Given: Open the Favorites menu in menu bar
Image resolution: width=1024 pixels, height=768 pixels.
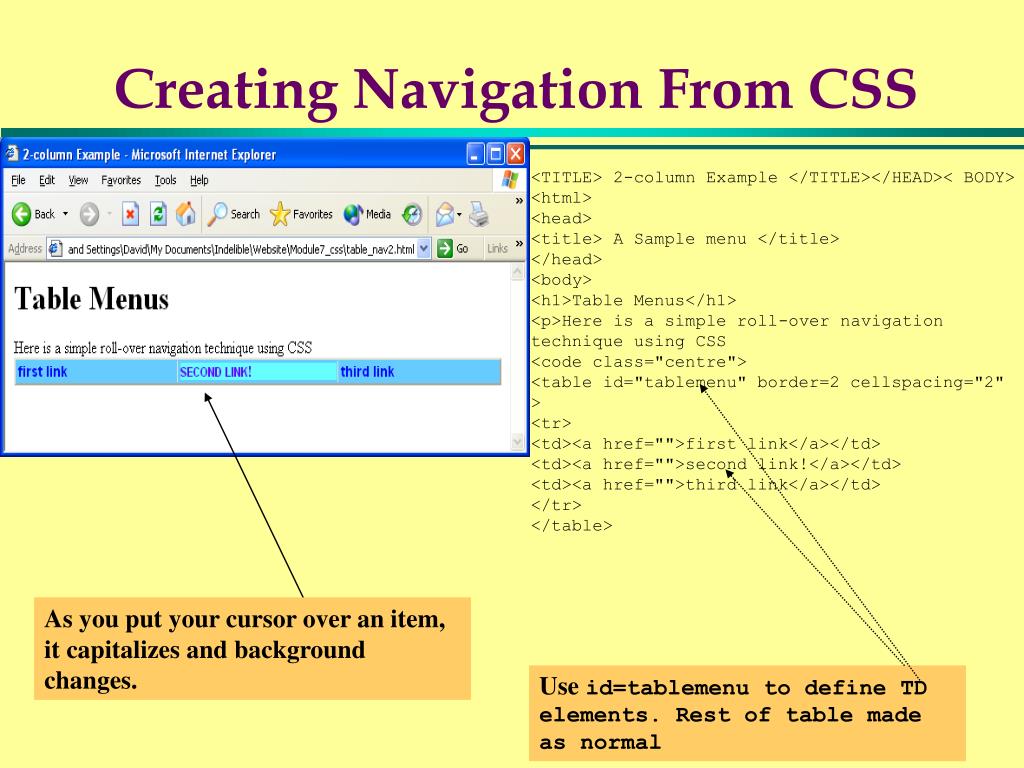Looking at the screenshot, I should 121,180.
